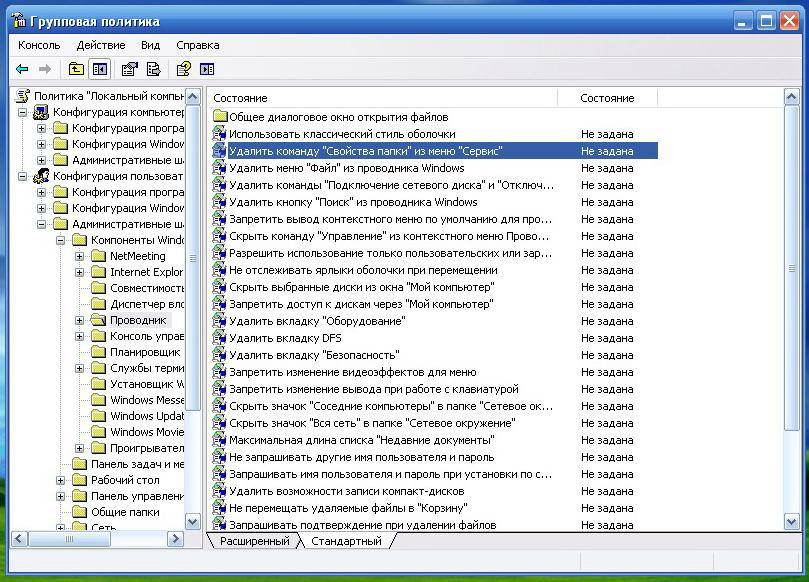The width and height of the screenshot is (809, 582).
Task: Expand the Панель управления tree node
Action: click(61, 496)
